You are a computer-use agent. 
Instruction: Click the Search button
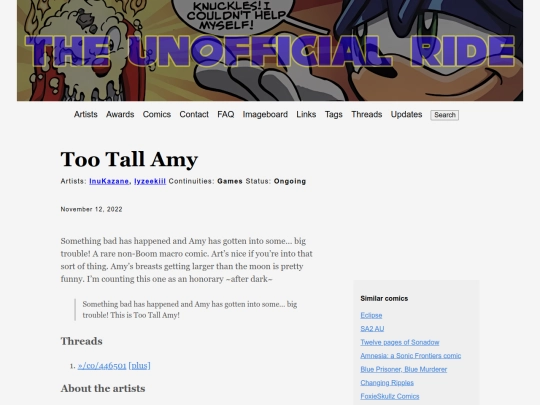(445, 115)
